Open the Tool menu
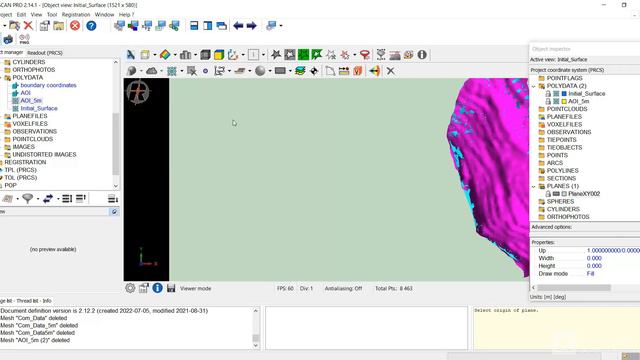640x360 pixels. [x=52, y=15]
